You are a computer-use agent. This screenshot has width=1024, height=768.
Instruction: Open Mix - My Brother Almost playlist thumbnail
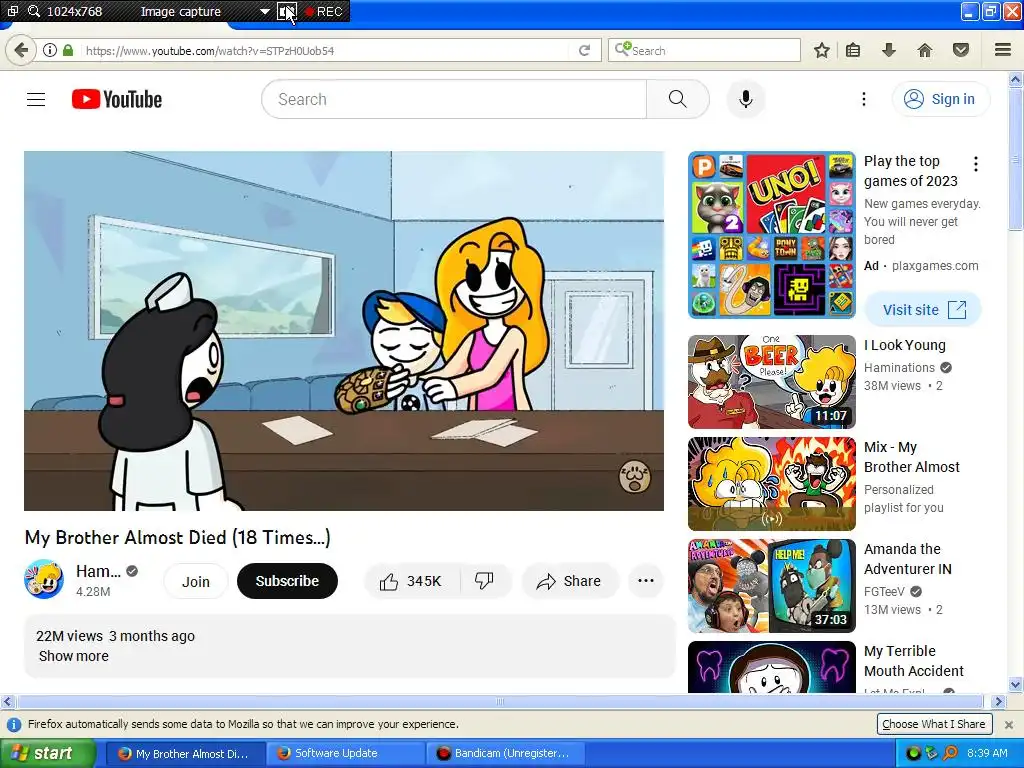tap(772, 484)
